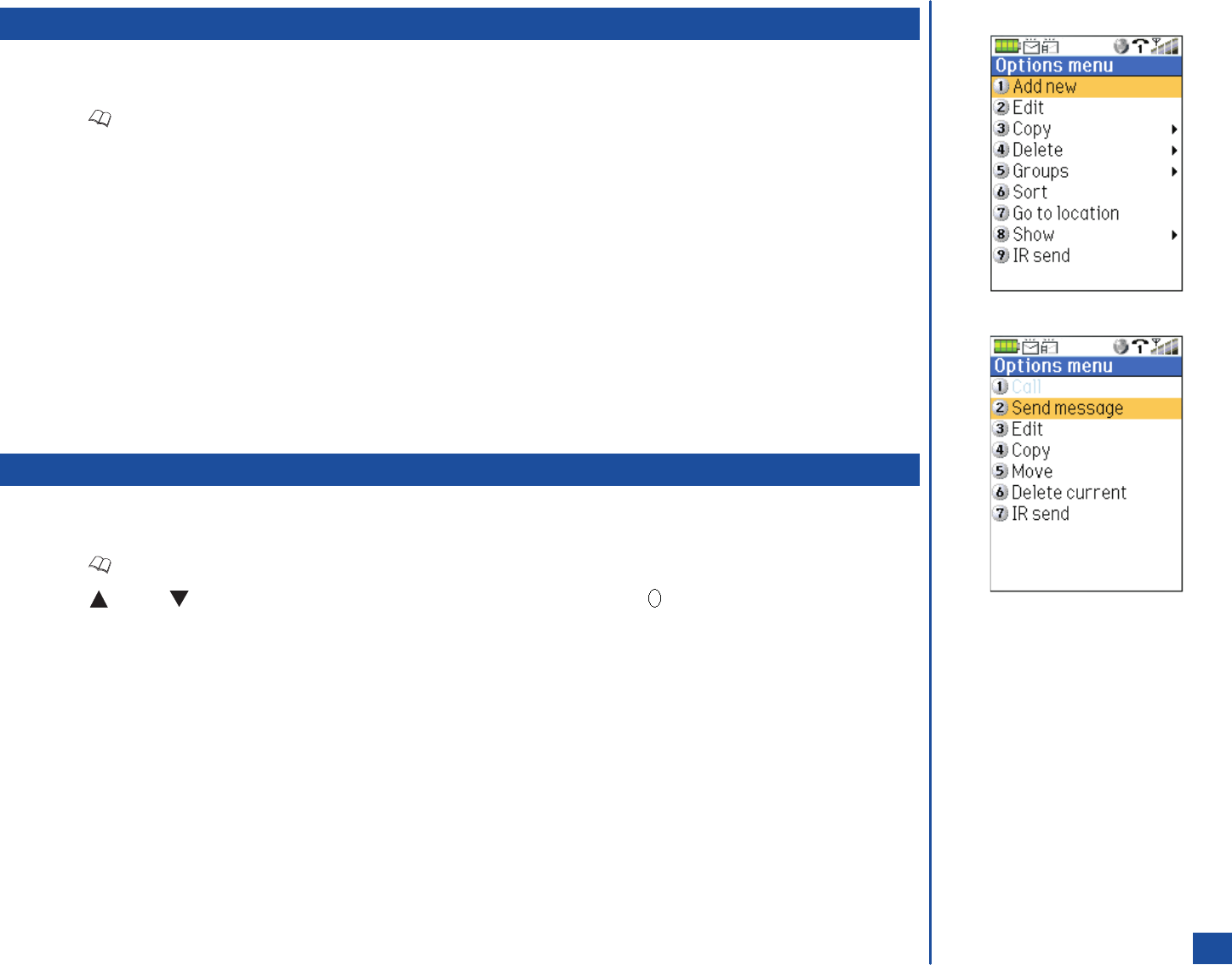This screenshot has height=965, width=1232.
Task: Select option 3 Edit below Send message
Action: (x=1087, y=430)
